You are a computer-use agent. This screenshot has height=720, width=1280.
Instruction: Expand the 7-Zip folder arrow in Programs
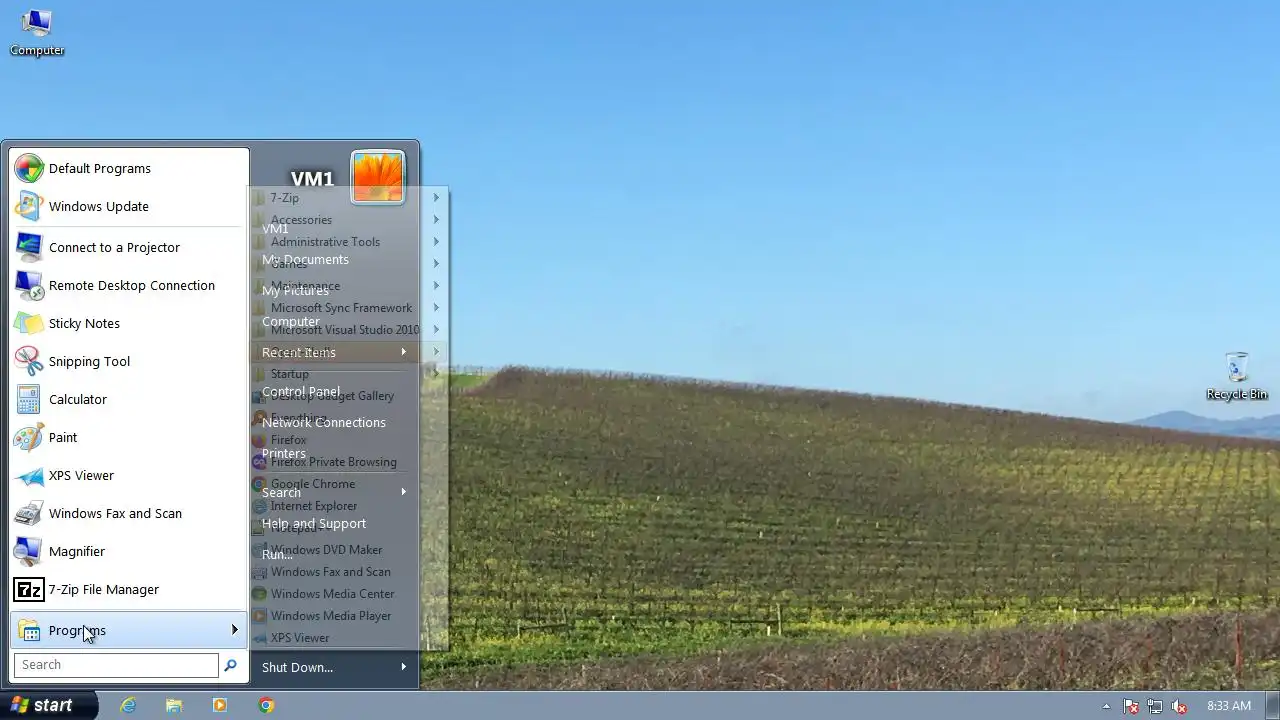436,198
